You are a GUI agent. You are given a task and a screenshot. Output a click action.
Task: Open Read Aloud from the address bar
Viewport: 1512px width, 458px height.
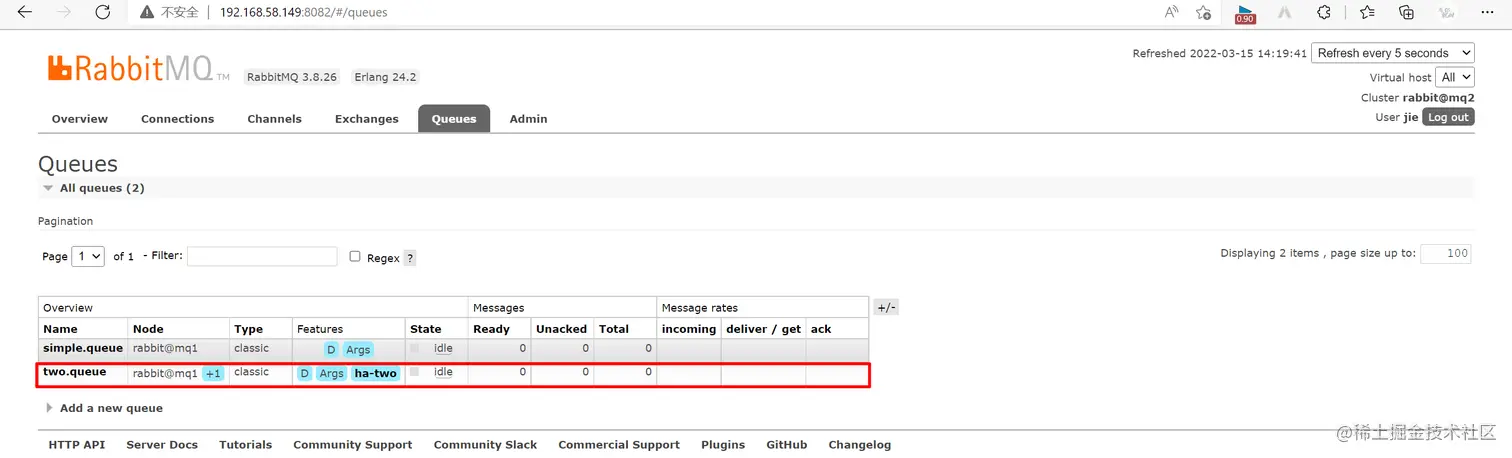tap(1171, 12)
